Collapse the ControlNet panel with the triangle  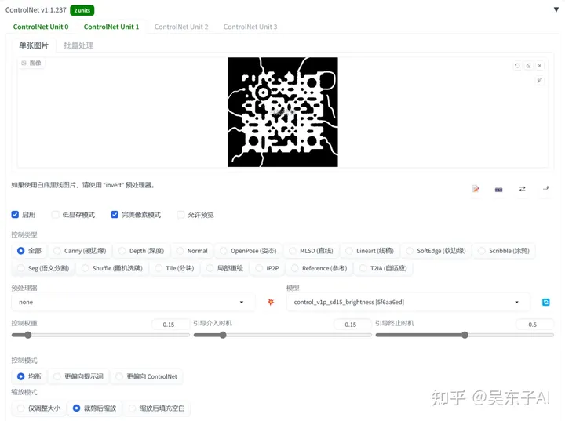[556, 10]
